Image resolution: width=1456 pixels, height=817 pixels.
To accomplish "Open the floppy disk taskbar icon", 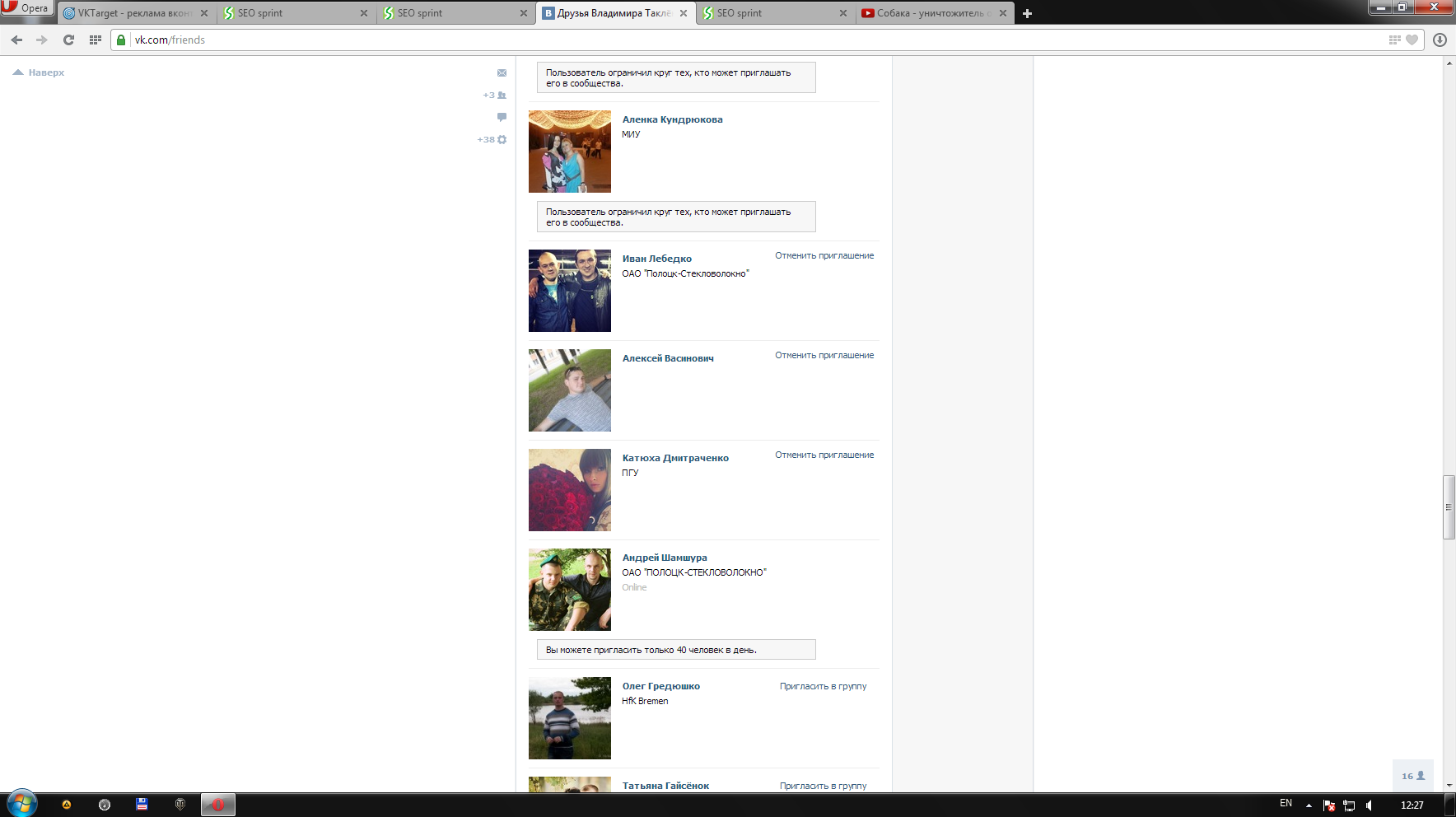I will point(142,805).
